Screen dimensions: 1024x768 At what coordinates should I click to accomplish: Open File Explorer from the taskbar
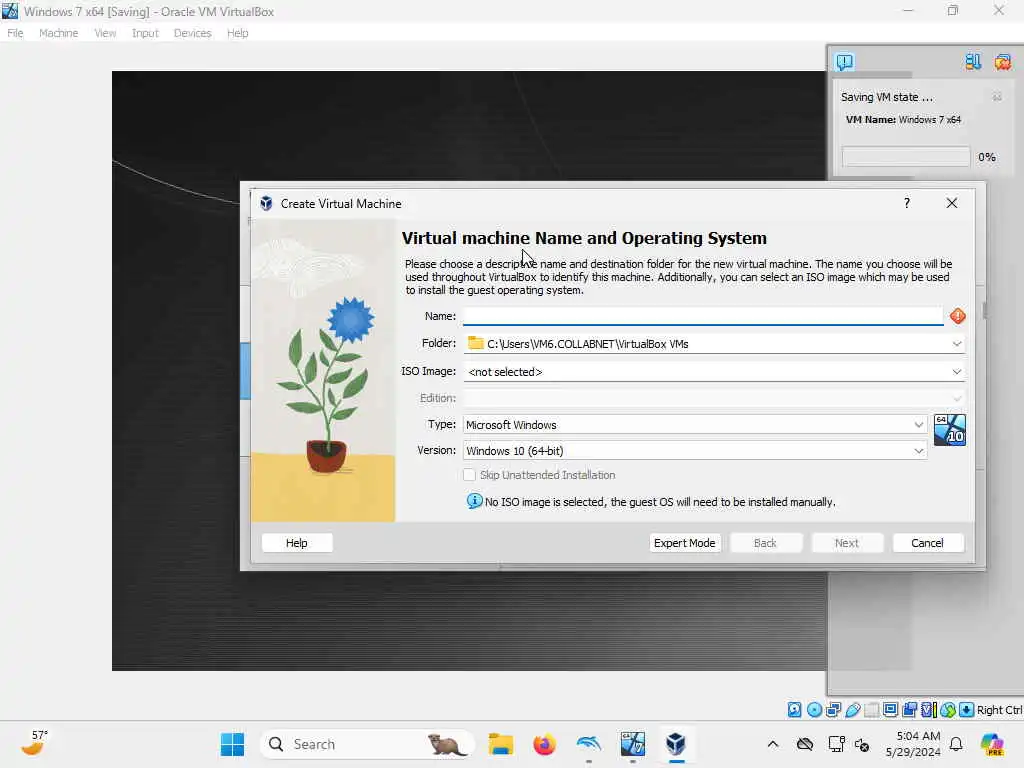[x=501, y=744]
